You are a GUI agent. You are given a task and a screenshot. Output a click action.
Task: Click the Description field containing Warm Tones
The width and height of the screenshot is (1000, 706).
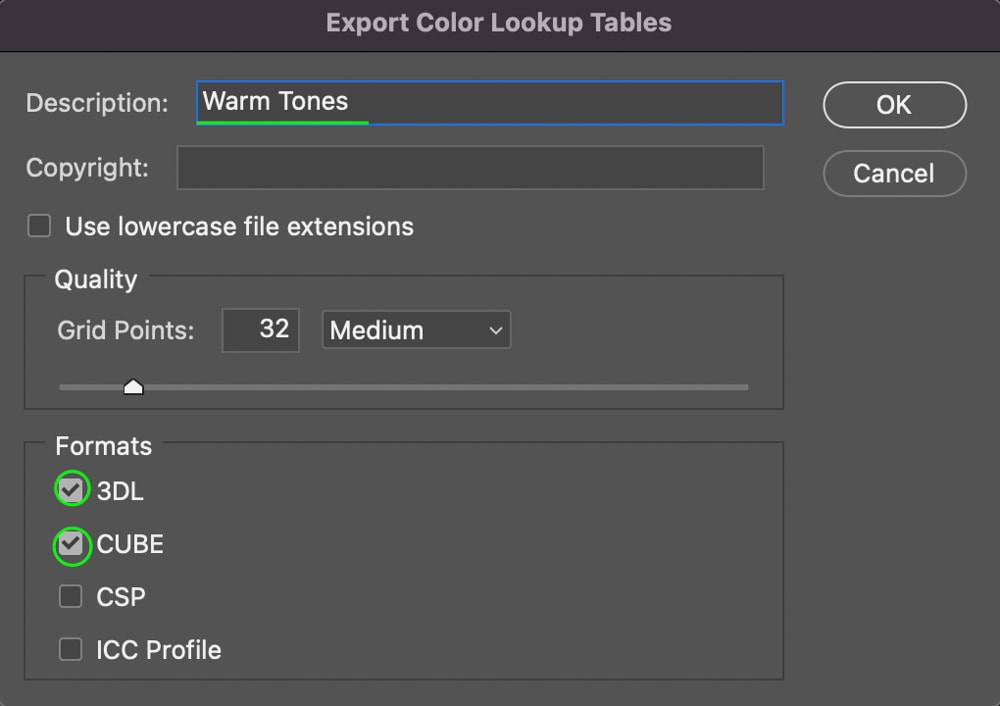[490, 102]
